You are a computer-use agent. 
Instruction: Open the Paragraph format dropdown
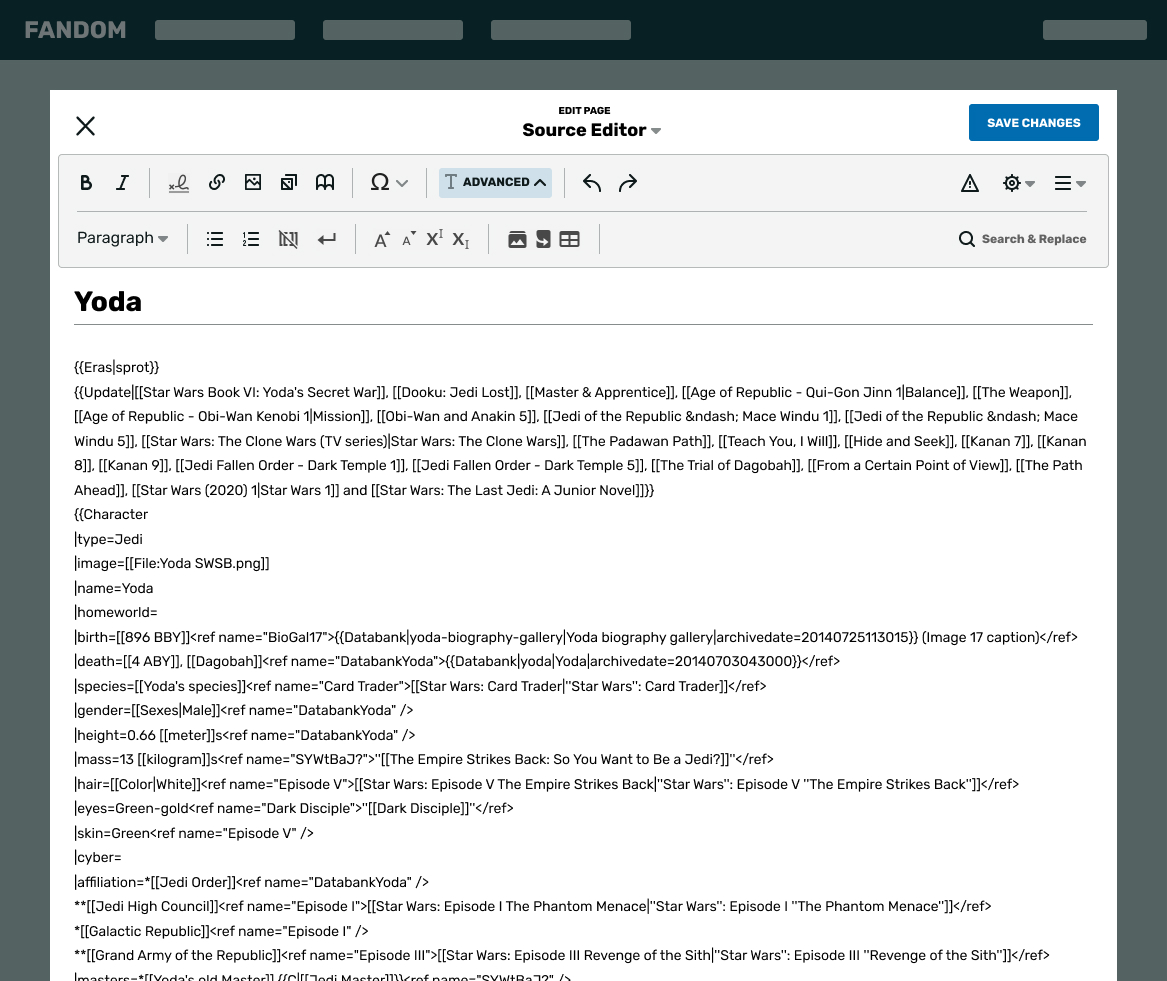click(122, 238)
